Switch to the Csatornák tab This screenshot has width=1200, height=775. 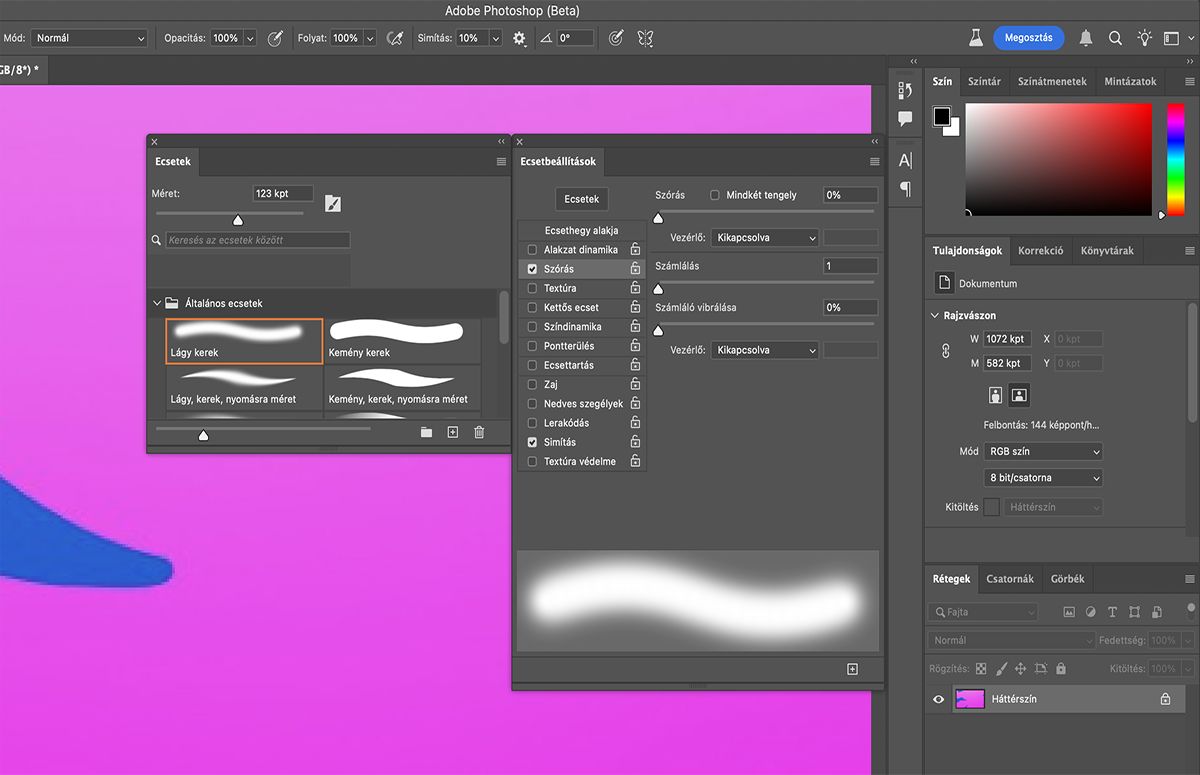coord(1009,579)
